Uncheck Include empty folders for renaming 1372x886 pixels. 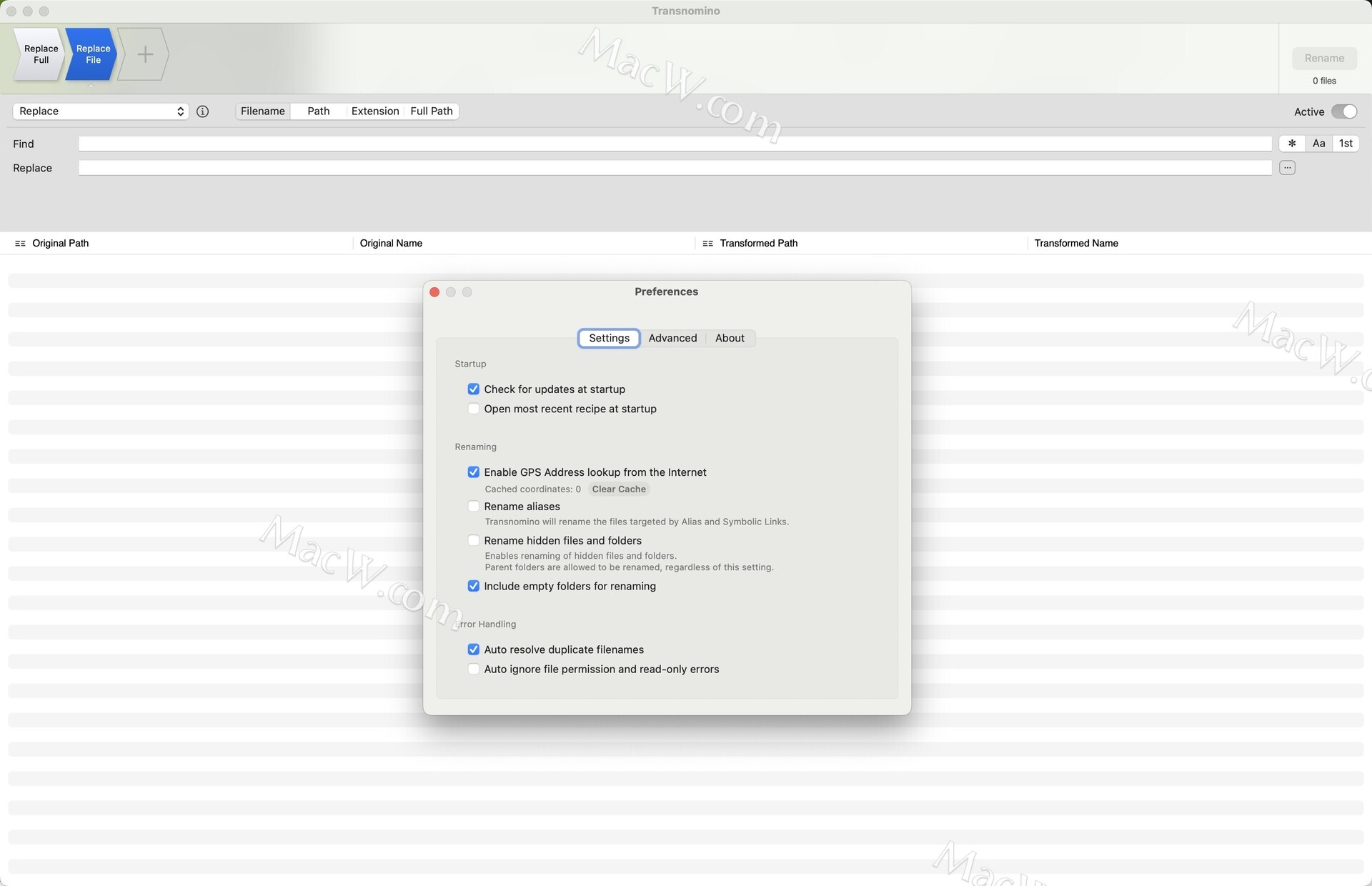click(473, 586)
